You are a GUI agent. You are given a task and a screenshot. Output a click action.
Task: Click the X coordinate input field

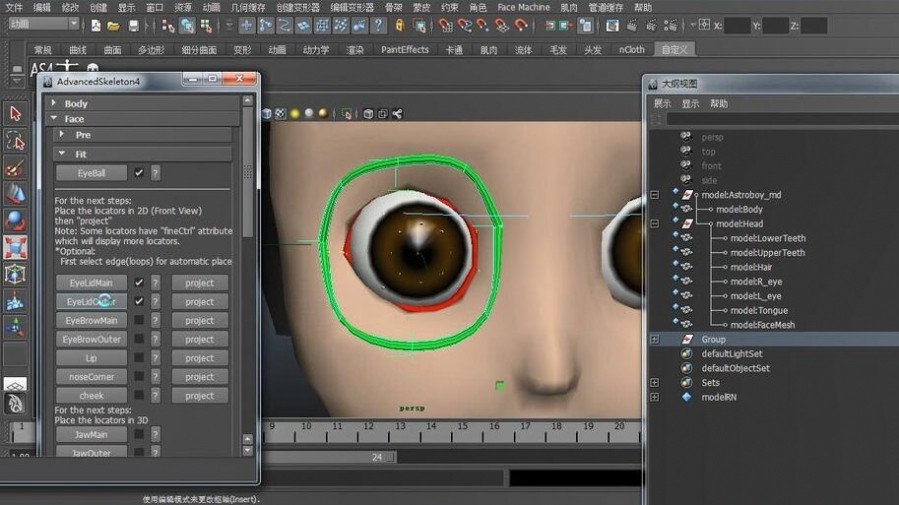pyautogui.click(x=737, y=26)
